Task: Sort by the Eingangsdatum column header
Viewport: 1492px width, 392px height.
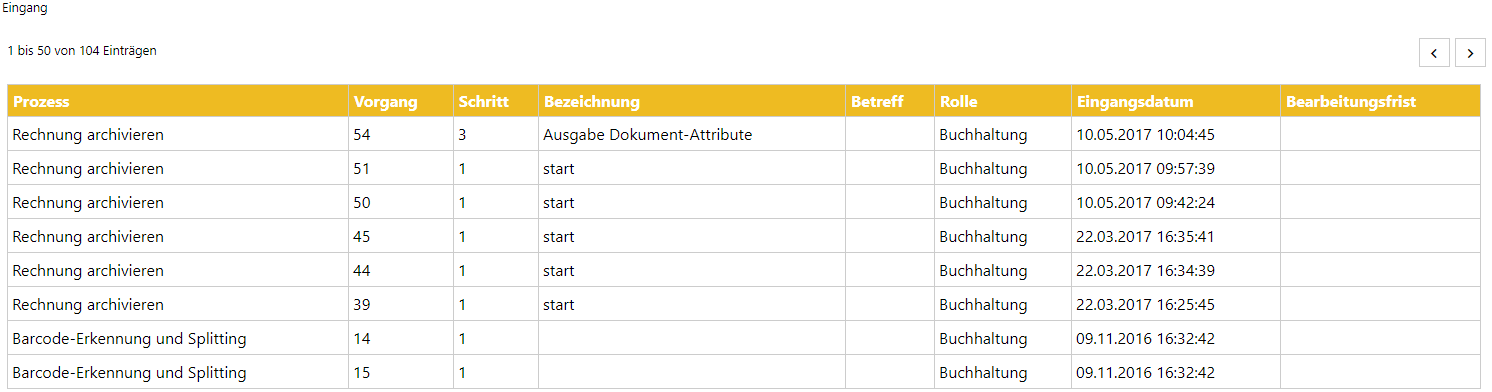Action: coord(1175,101)
